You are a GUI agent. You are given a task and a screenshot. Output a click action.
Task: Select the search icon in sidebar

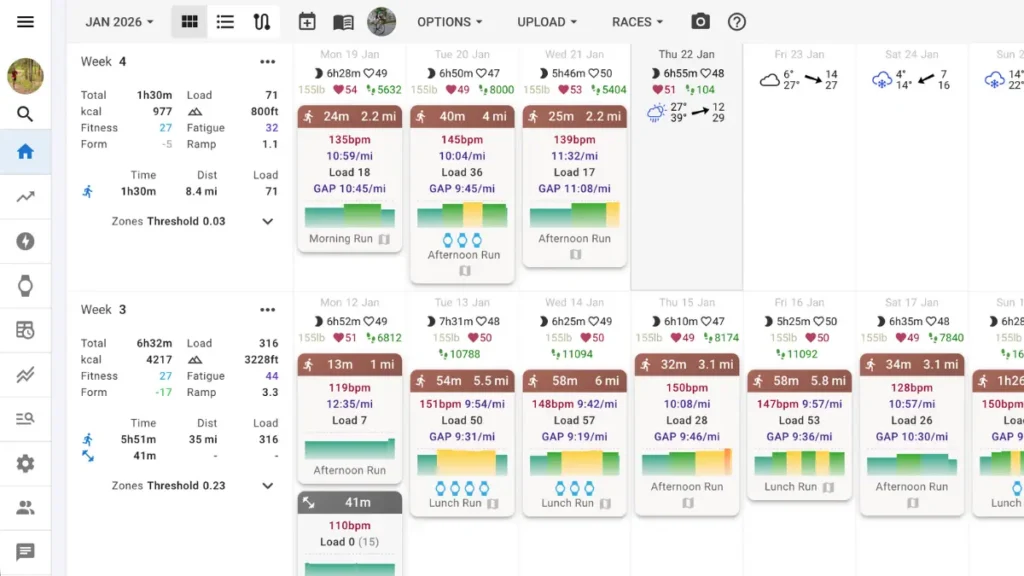[25, 113]
